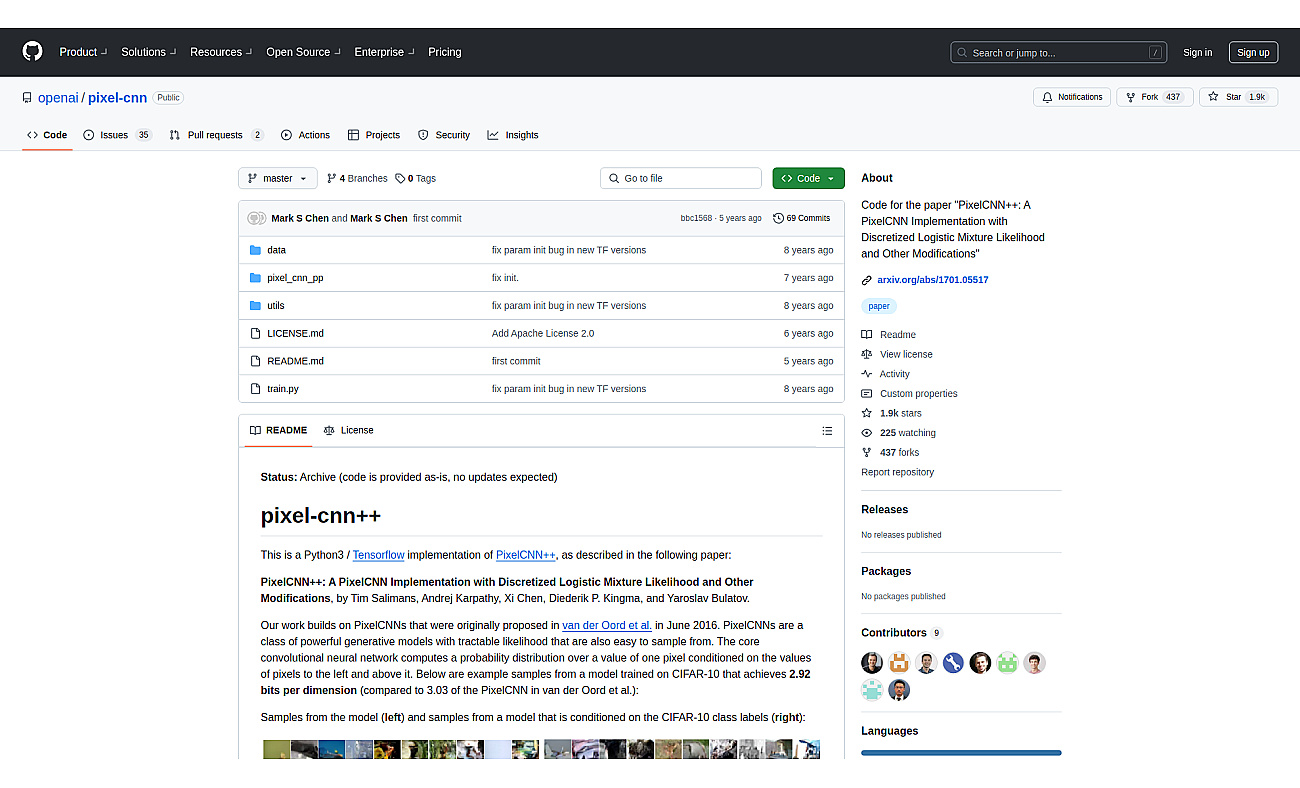The width and height of the screenshot is (1300, 788).
Task: Open the bbc1568 commit hash
Action: (696, 218)
